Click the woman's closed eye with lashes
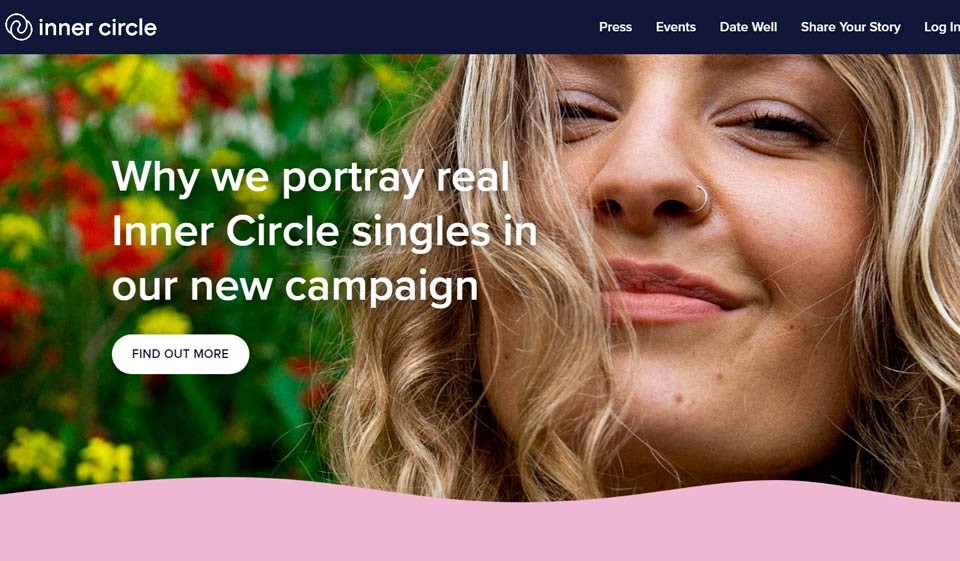Screen dimensions: 960x561 tap(774, 124)
